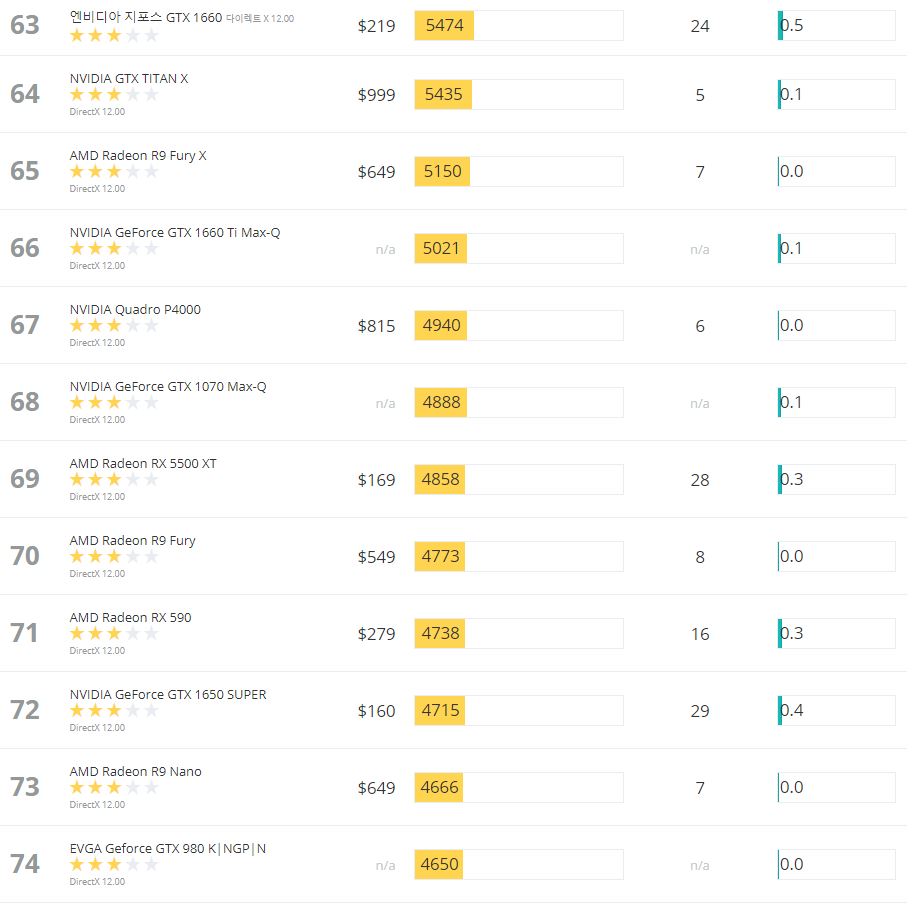Click the 5474 benchmark score bar
Viewport: 922px width, 913px height.
(x=519, y=26)
